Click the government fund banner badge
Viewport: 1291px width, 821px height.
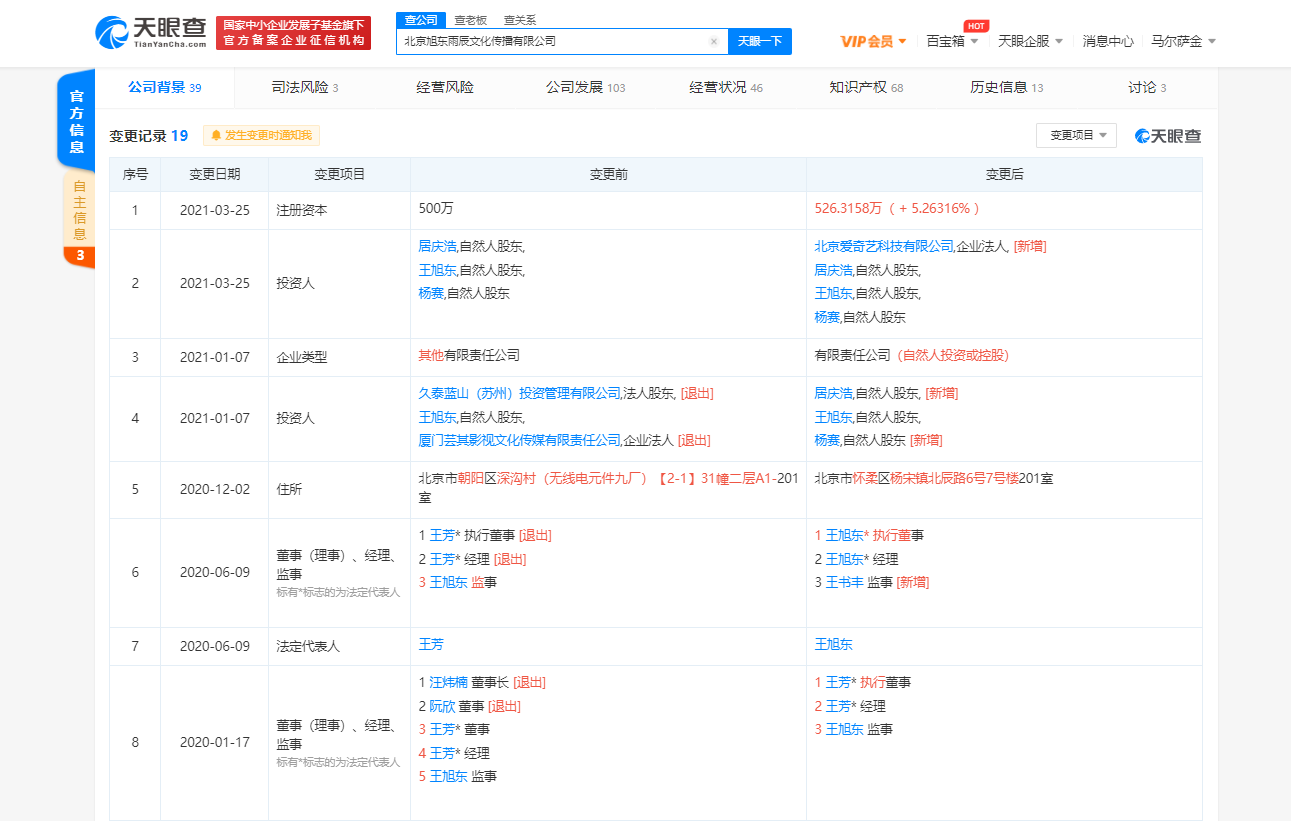(293, 33)
